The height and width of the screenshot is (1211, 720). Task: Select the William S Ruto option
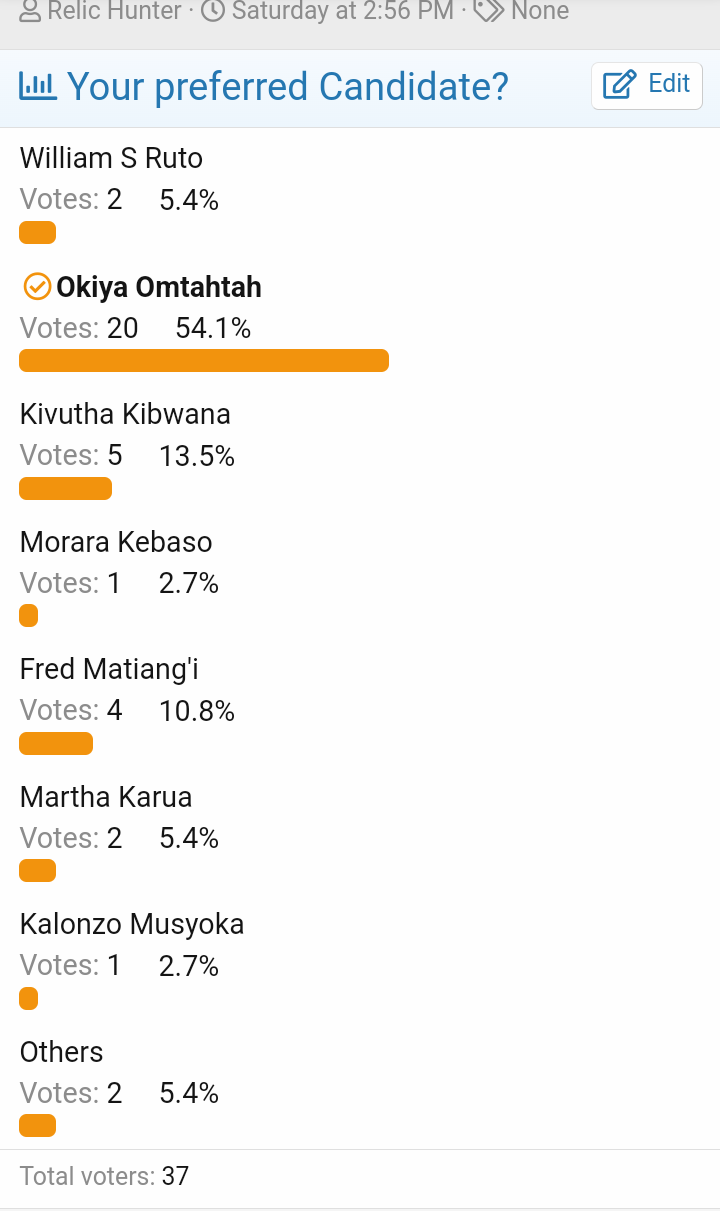(111, 158)
